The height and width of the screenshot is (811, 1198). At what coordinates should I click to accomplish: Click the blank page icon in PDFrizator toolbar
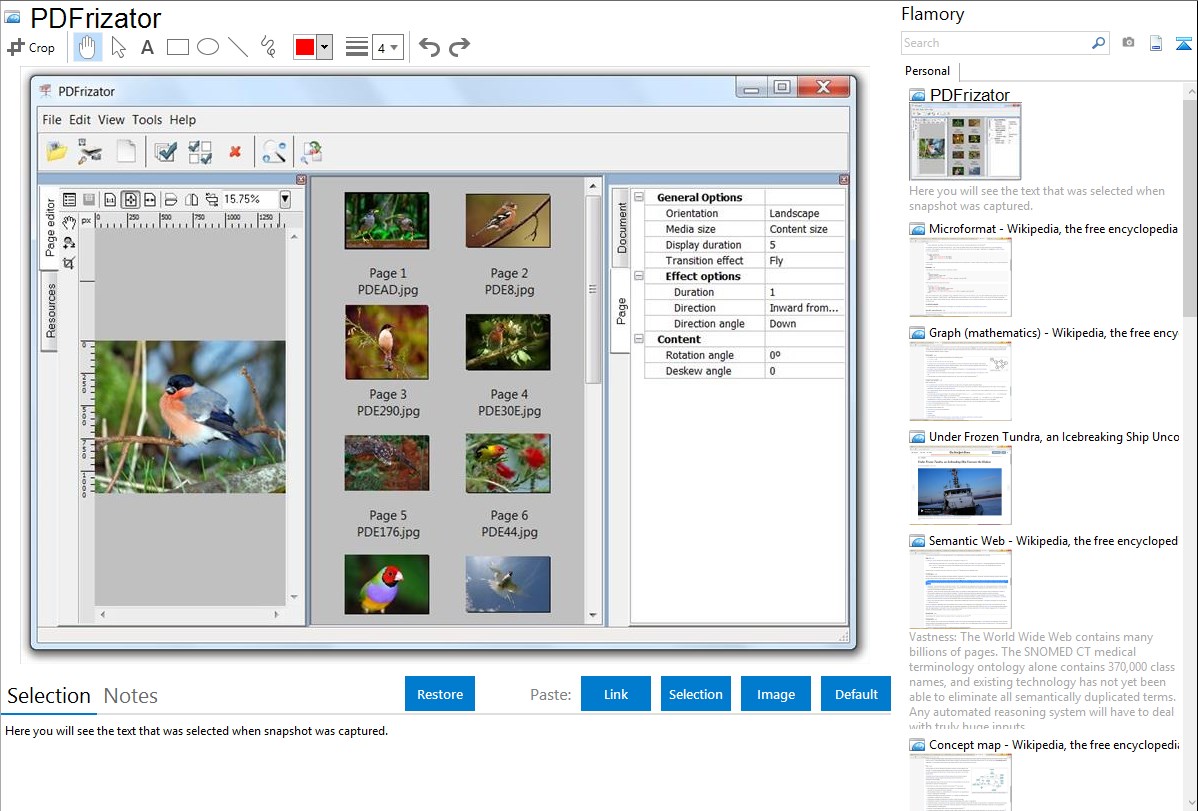tap(126, 151)
